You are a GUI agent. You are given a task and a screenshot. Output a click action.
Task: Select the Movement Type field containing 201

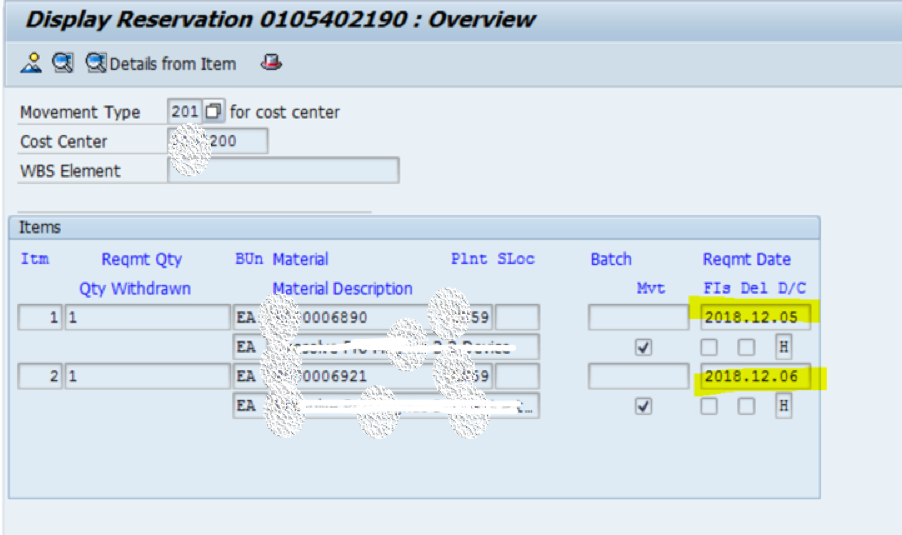185,111
